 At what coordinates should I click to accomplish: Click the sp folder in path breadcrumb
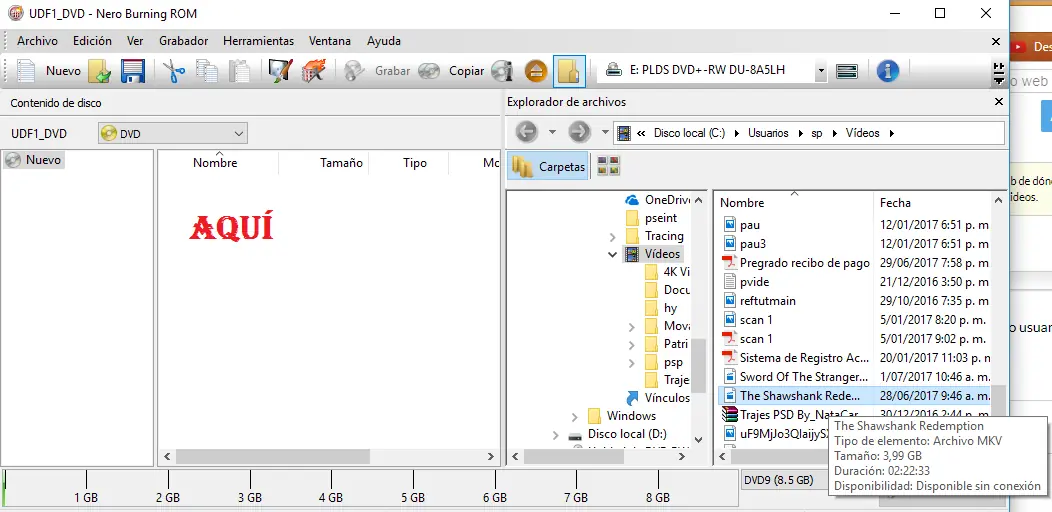click(817, 133)
